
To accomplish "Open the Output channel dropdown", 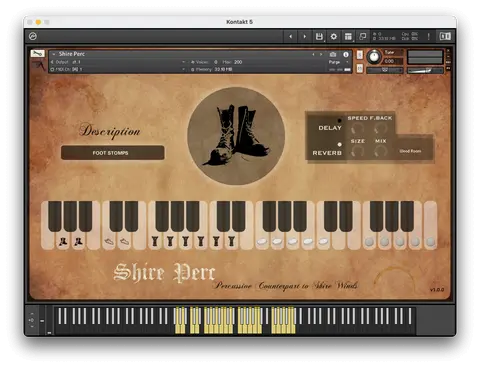I will click(183, 62).
